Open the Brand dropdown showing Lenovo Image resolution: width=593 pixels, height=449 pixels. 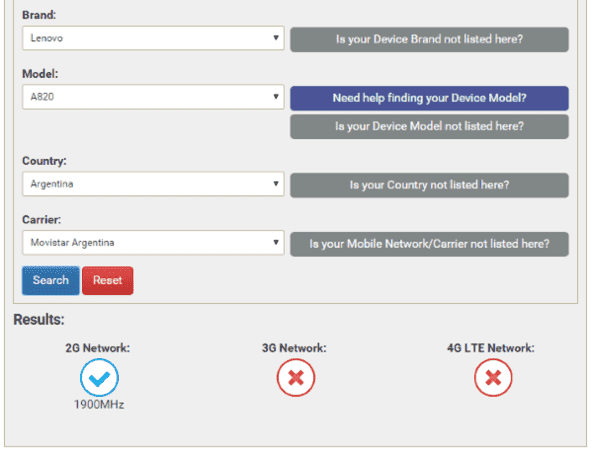[153, 38]
